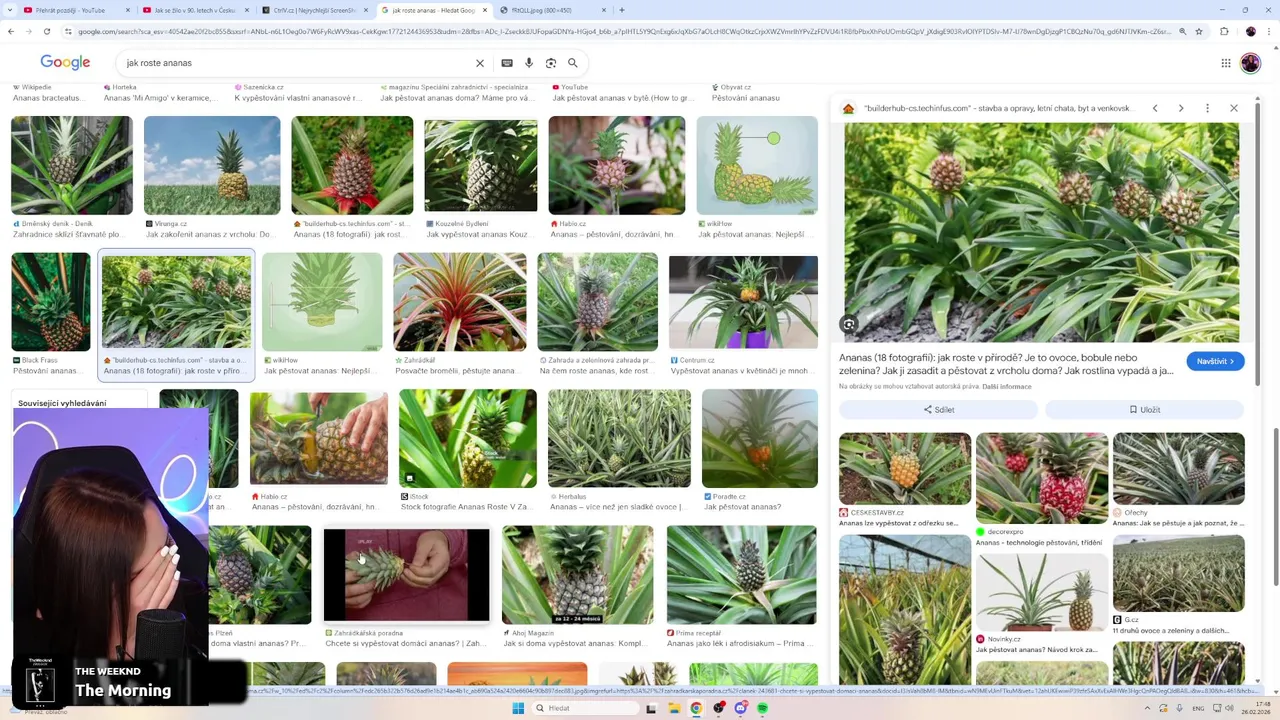Go back in browser history

tap(11, 31)
